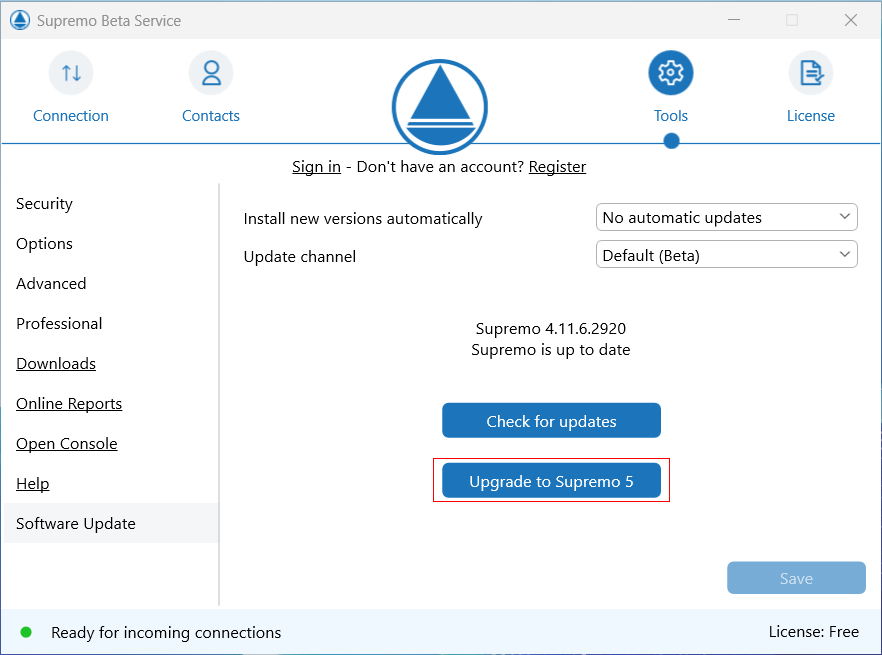Click the Supremo title bar app icon
Screen dimensions: 882x655
[x=20, y=20]
